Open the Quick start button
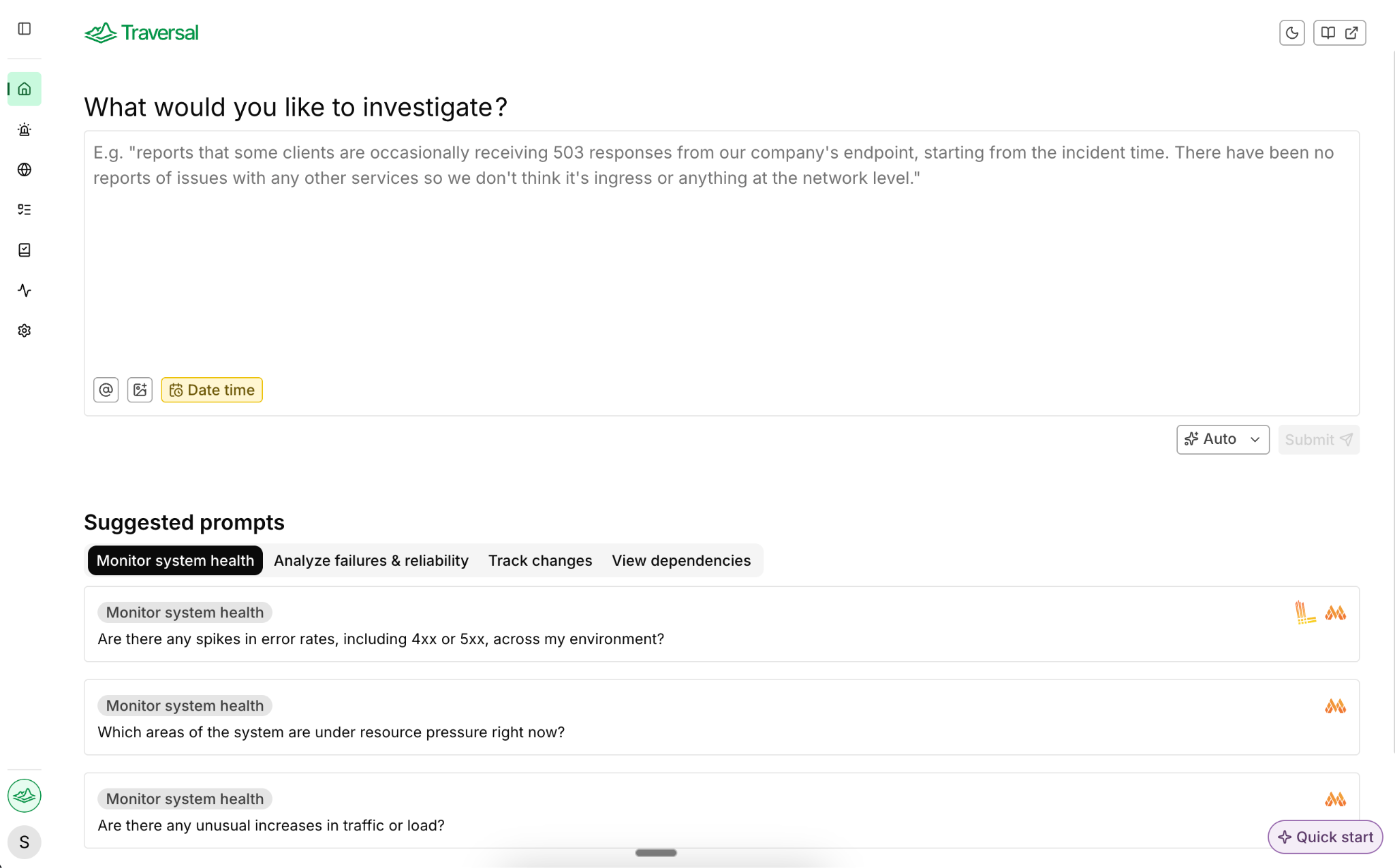 click(x=1325, y=837)
